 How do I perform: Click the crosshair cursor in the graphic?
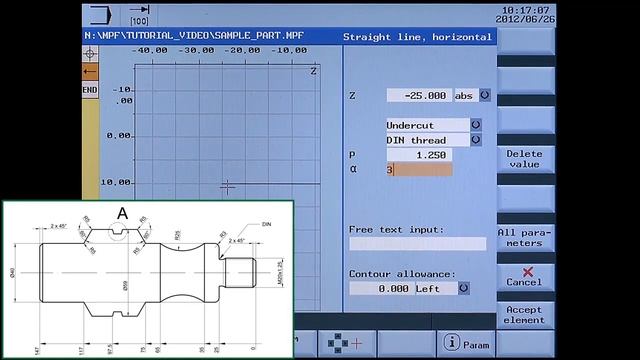(x=227, y=187)
